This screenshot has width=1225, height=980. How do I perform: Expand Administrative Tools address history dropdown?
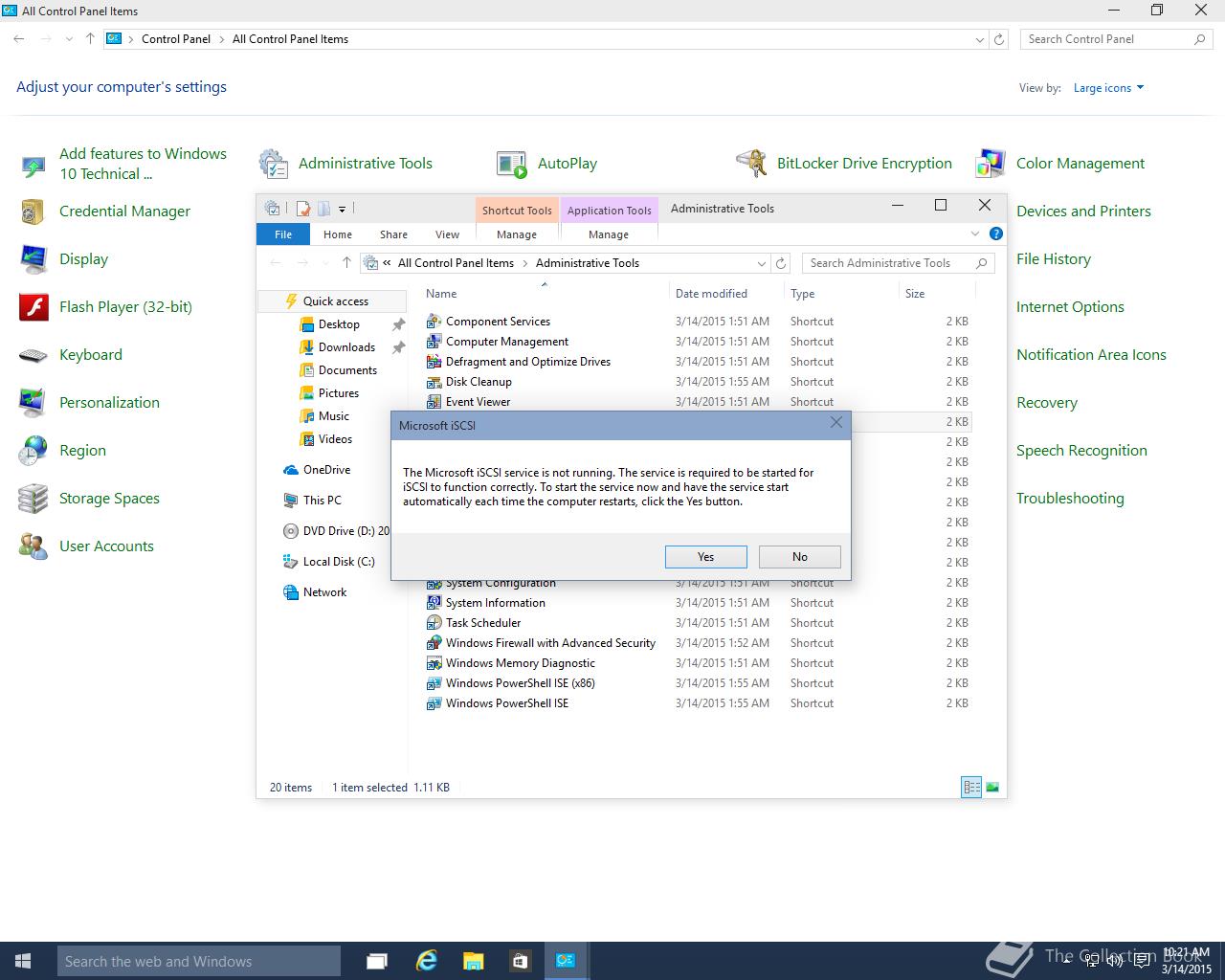pos(762,263)
